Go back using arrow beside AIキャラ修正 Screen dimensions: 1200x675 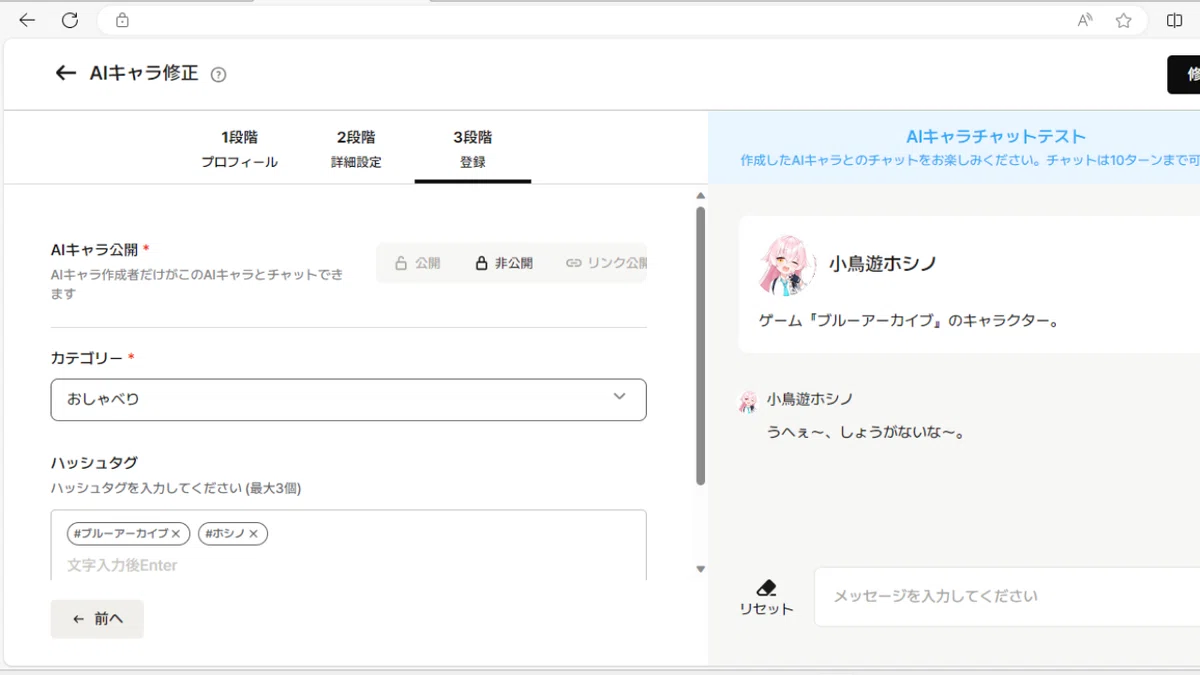66,73
